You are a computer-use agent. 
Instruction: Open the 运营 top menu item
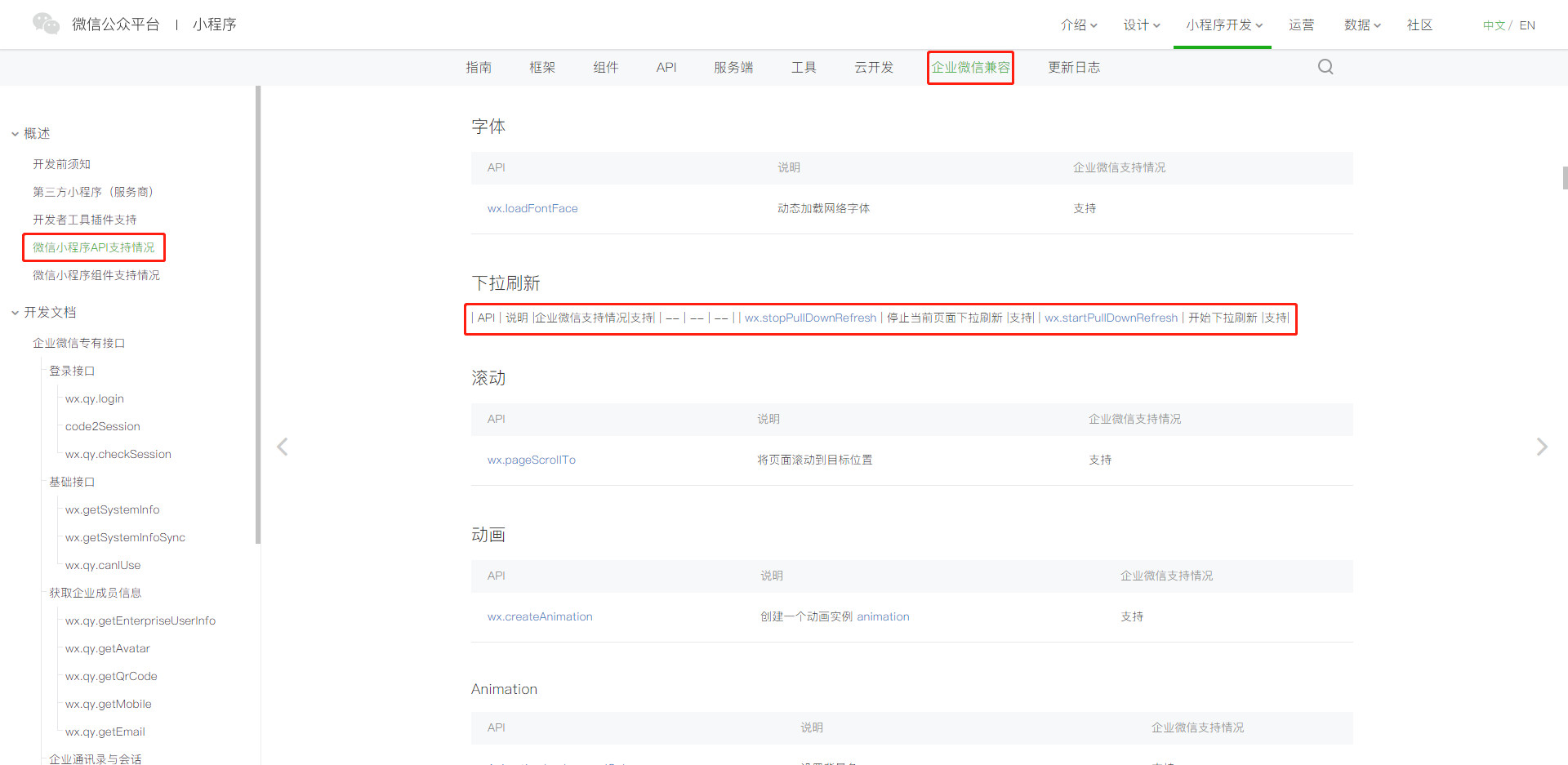coord(1302,25)
